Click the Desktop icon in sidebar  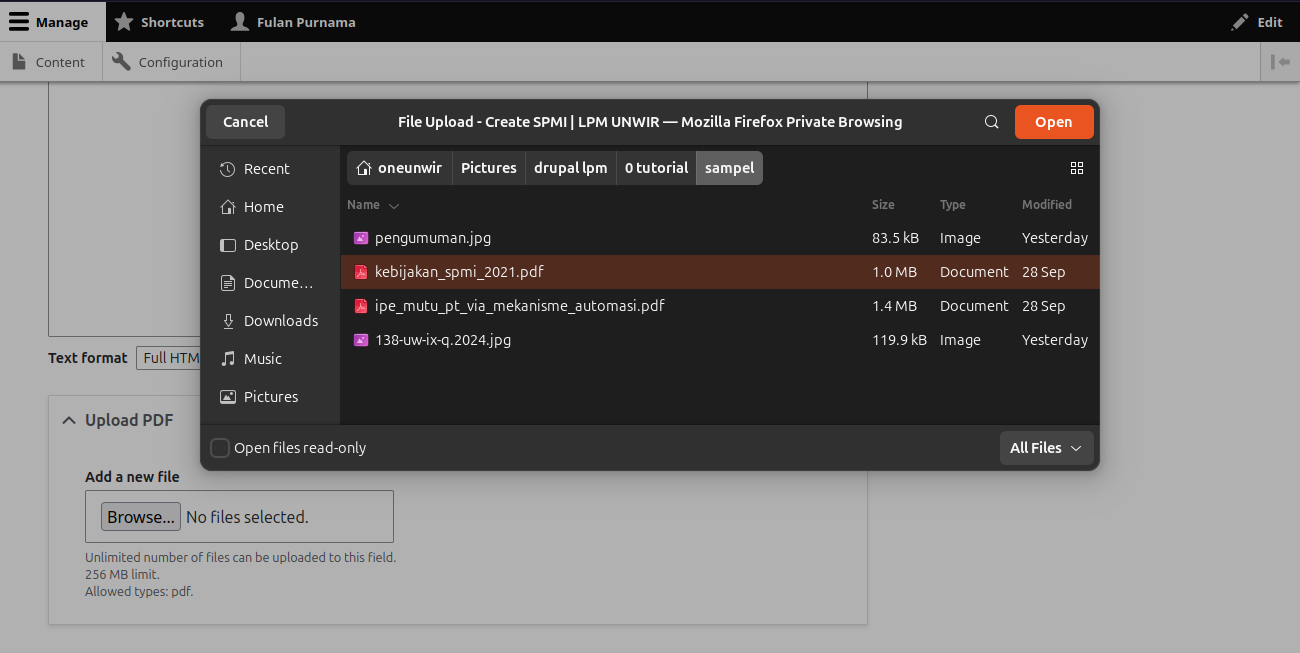(227, 245)
